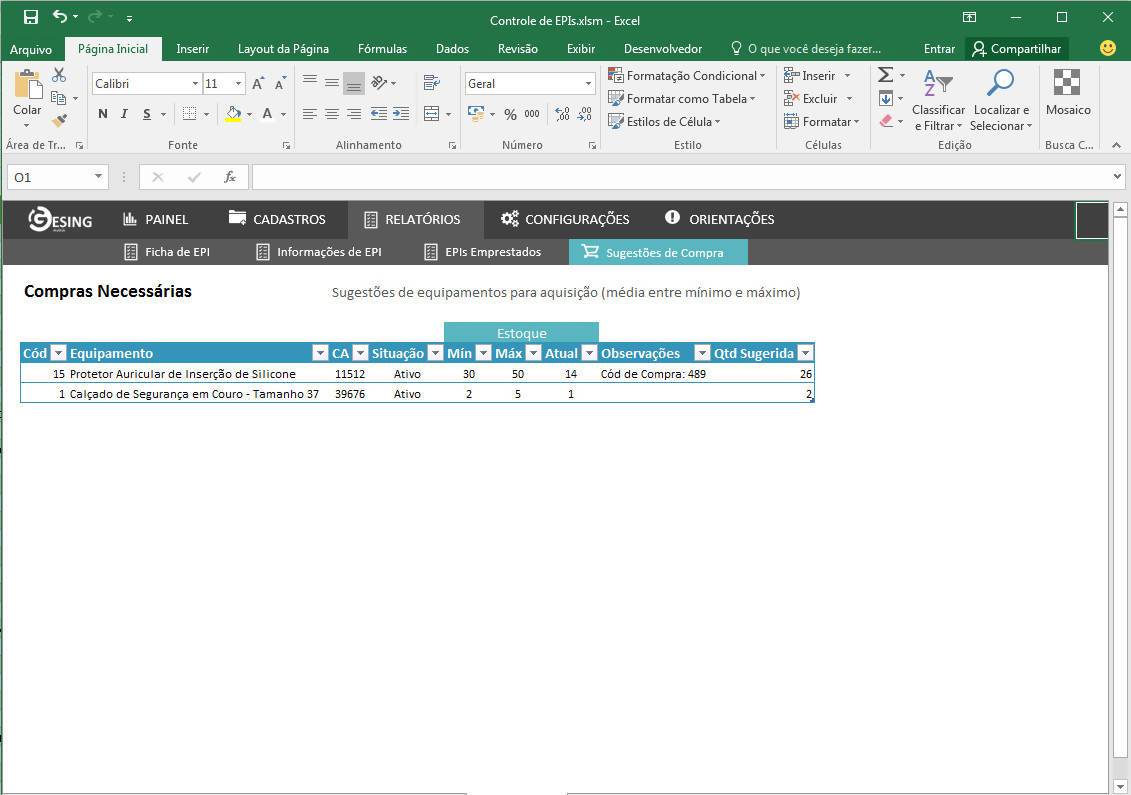Toggle bold formatting (N)
Viewport: 1131px width, 795px height.
(x=103, y=114)
